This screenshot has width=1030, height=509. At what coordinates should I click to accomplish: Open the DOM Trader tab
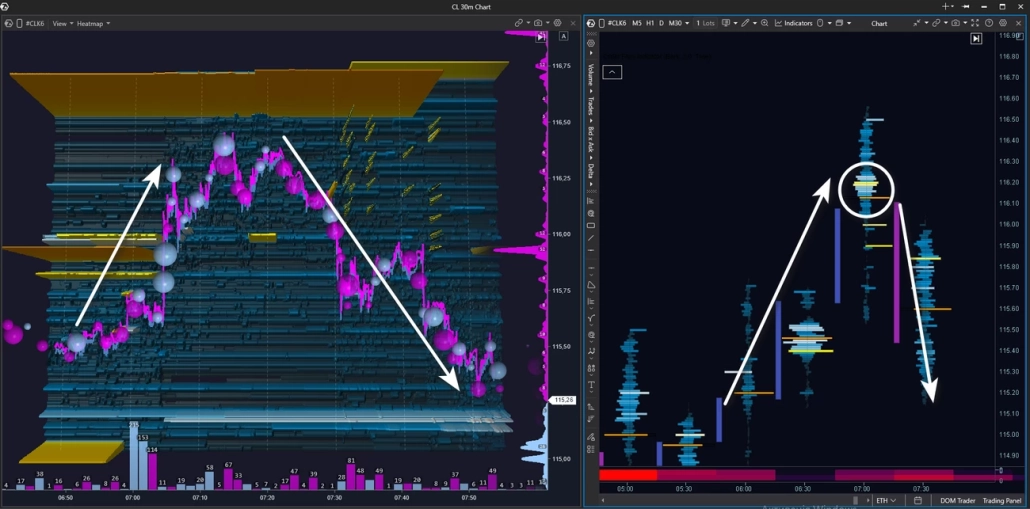[957, 500]
